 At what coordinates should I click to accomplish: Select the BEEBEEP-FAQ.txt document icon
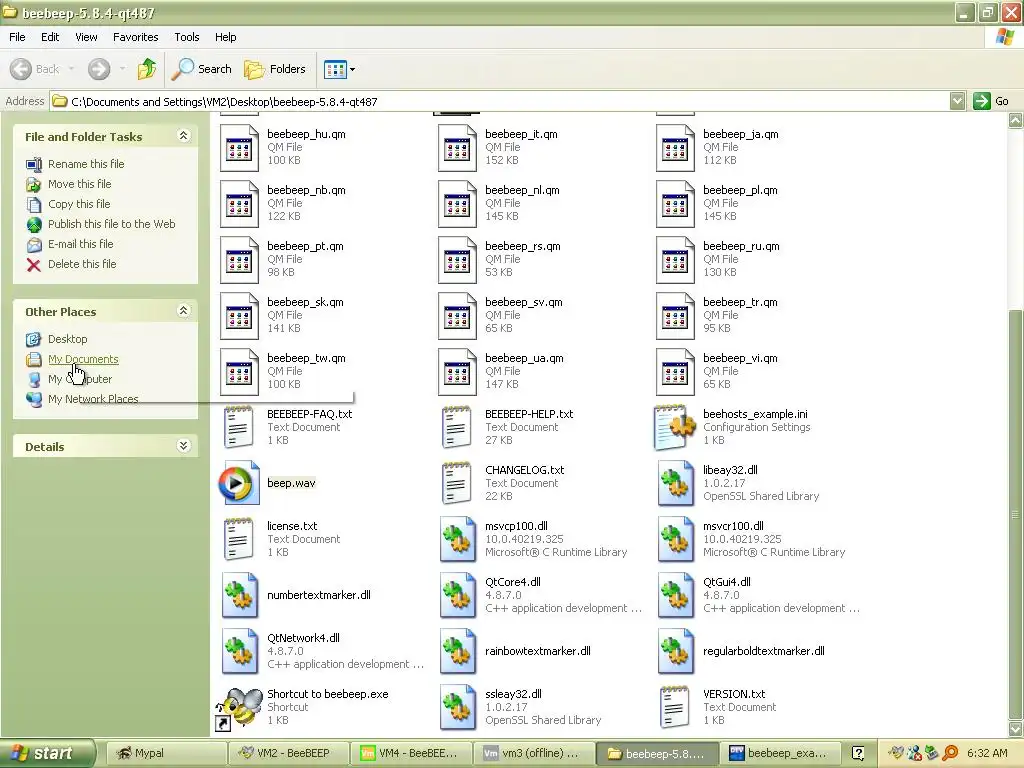[x=238, y=428]
